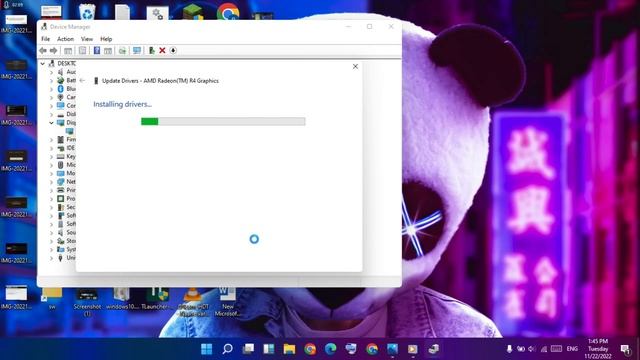Screen dimensions: 640x360
Task: Open the View menu
Action: (x=87, y=39)
